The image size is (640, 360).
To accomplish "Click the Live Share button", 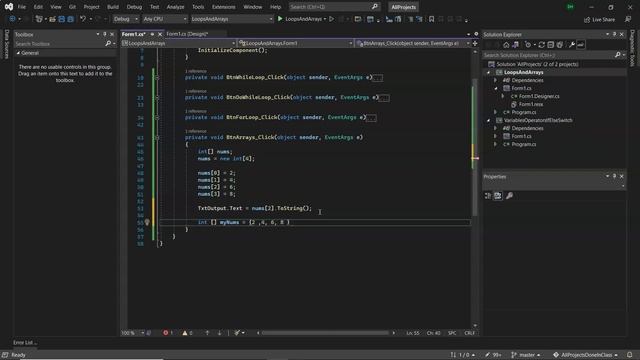I will [600, 19].
